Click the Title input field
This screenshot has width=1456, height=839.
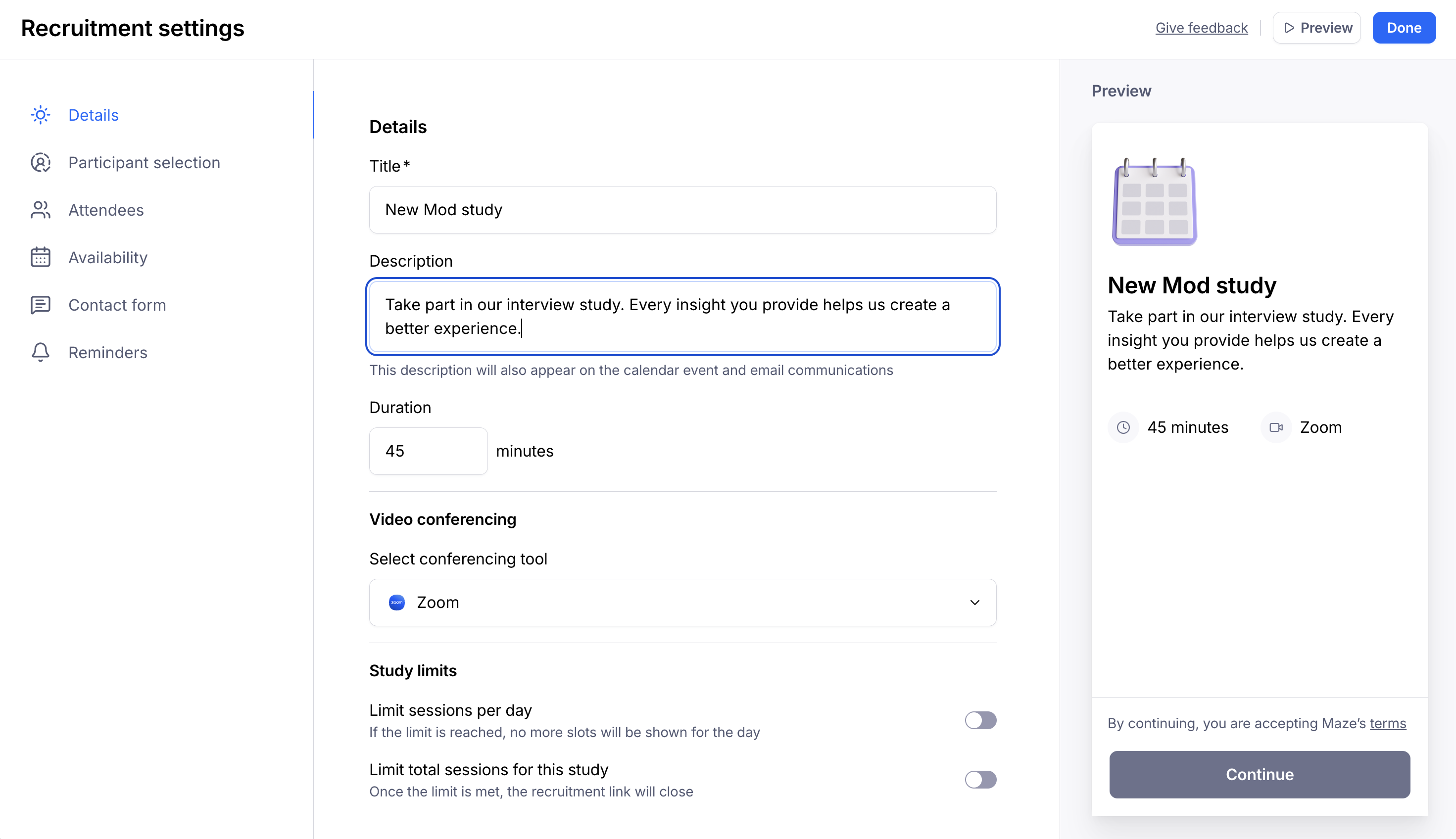tap(682, 210)
